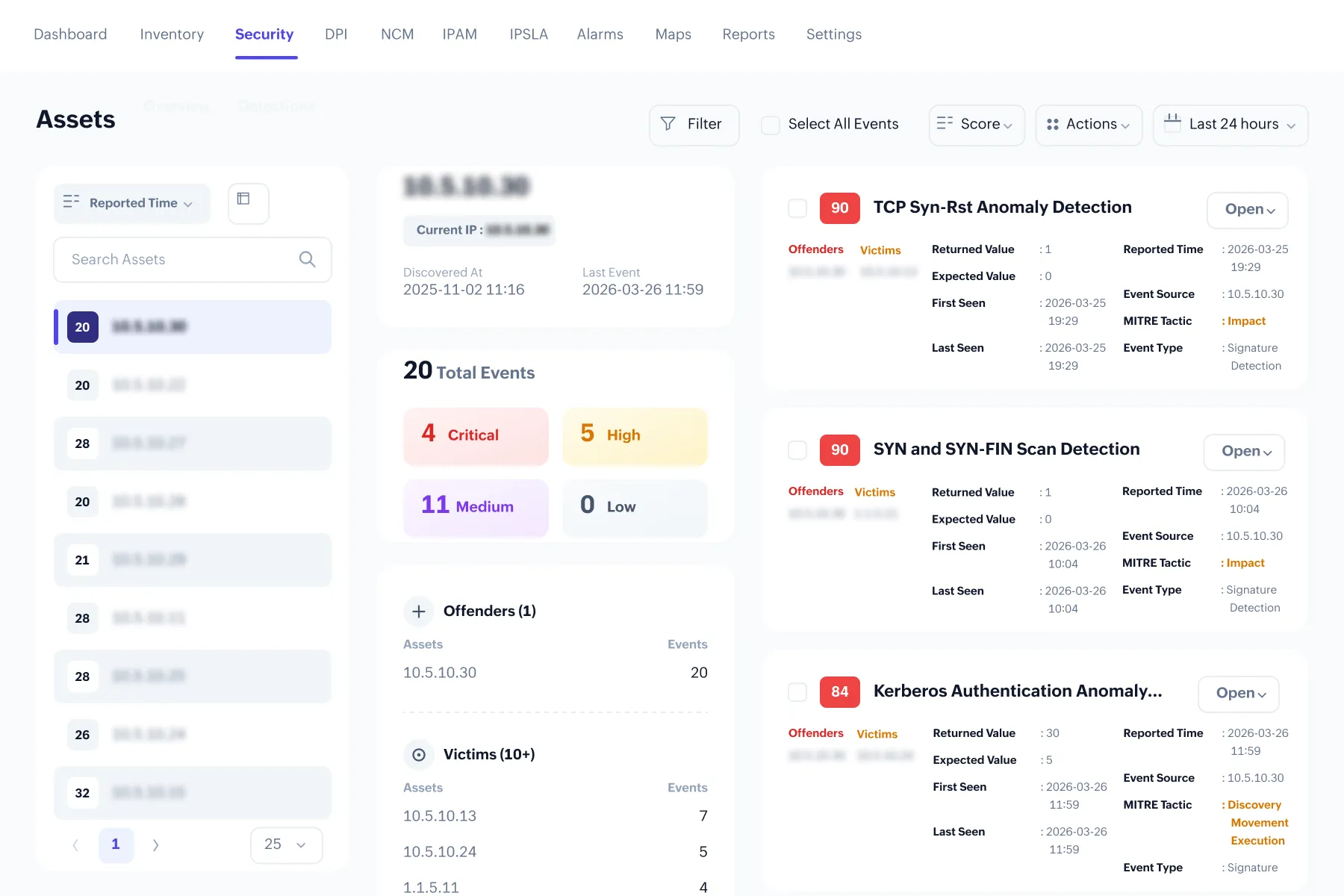This screenshot has width=1344, height=896.
Task: Open the Last 24 hours dropdown
Action: click(1230, 125)
